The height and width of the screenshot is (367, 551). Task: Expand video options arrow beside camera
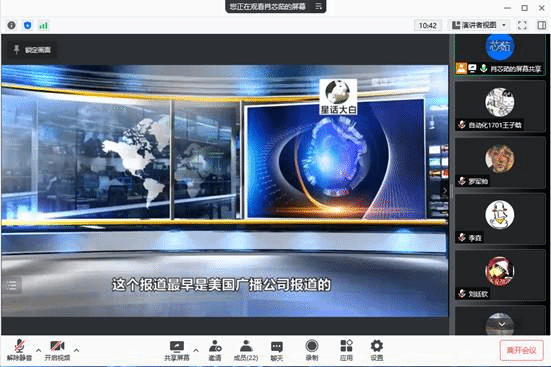76,350
